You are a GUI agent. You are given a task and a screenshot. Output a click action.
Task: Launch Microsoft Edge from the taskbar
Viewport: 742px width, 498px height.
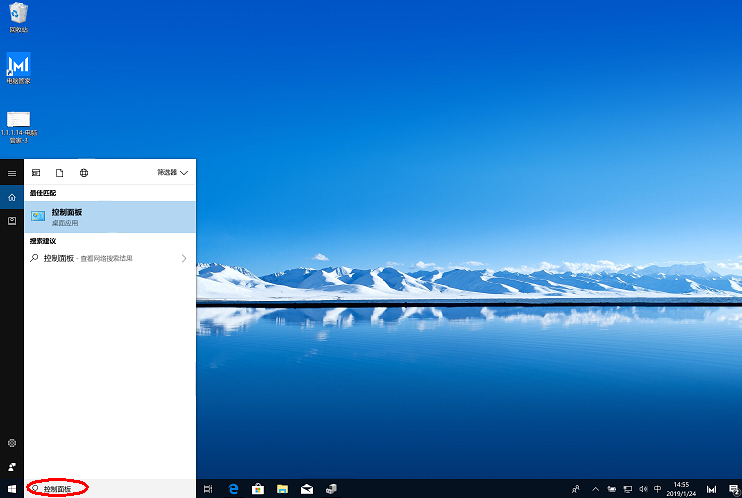[x=233, y=489]
